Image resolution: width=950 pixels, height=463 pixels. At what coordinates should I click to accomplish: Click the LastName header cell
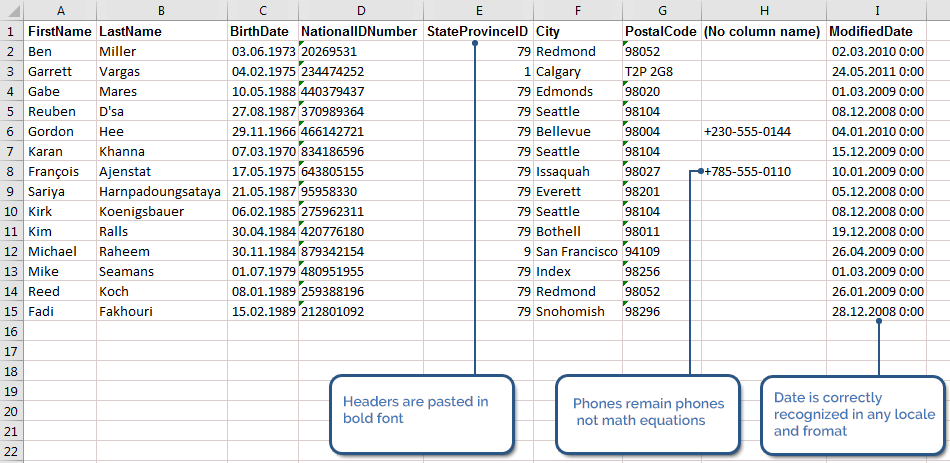(x=162, y=32)
